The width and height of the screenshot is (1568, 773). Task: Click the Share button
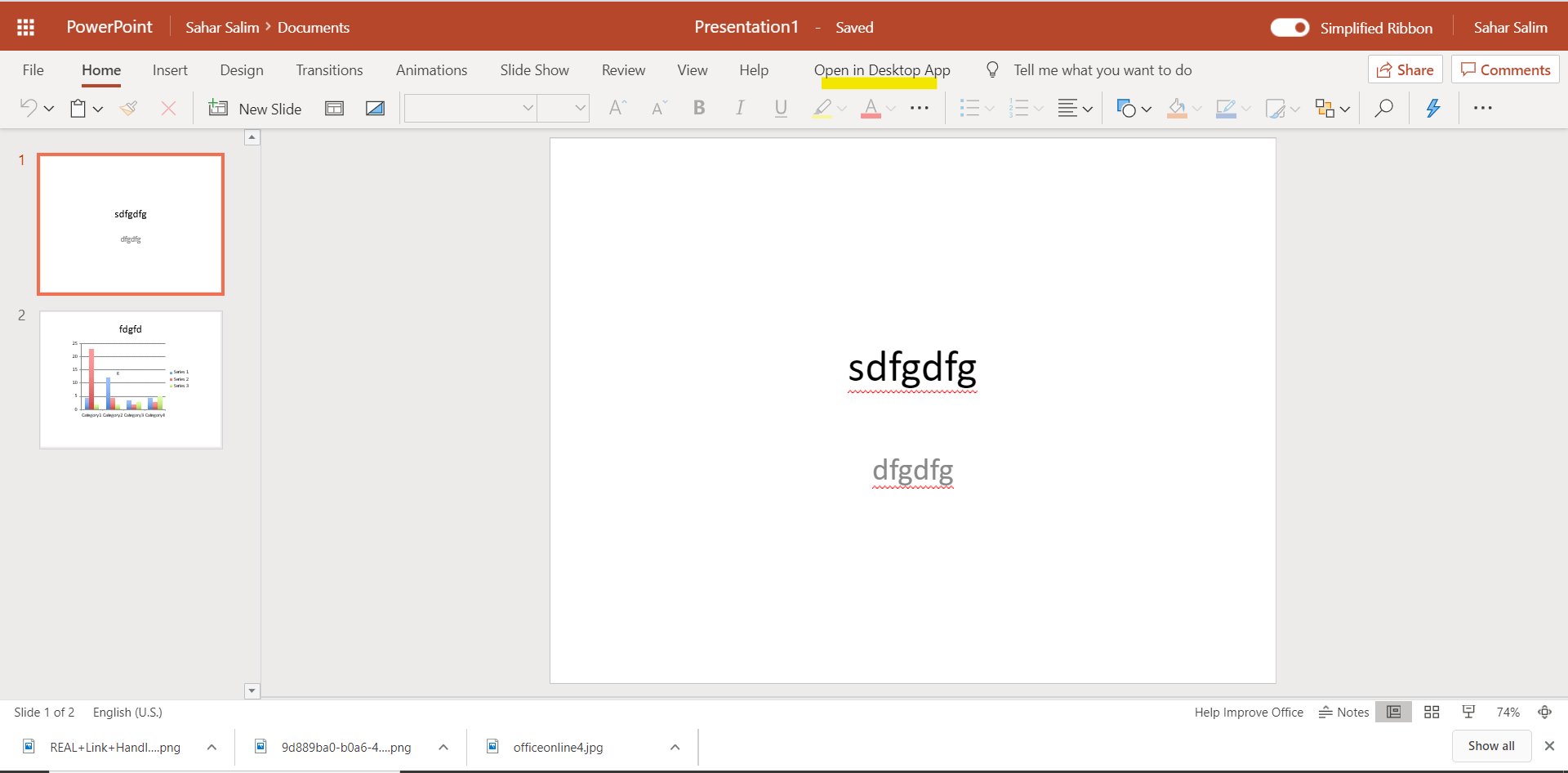coord(1405,69)
